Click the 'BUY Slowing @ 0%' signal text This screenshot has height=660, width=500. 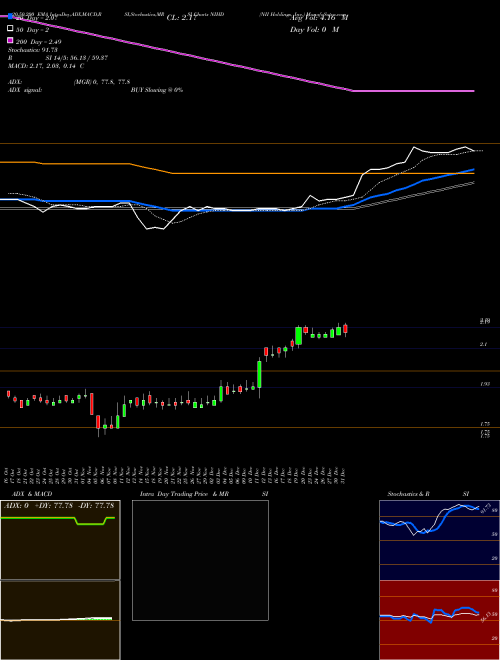pyautogui.click(x=157, y=90)
